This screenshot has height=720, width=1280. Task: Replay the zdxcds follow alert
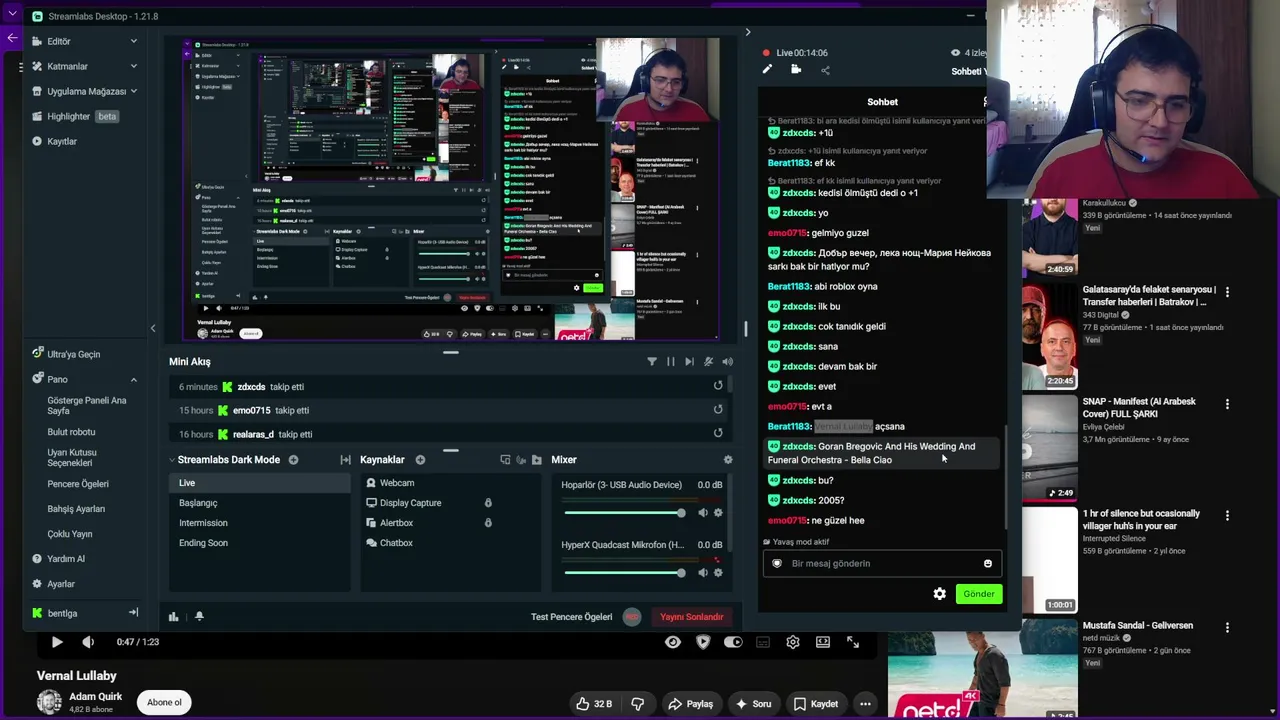coord(718,386)
